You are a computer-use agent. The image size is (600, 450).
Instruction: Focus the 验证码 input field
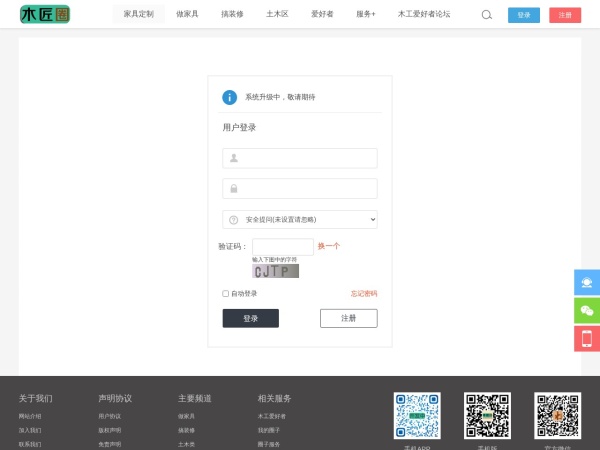pos(283,247)
